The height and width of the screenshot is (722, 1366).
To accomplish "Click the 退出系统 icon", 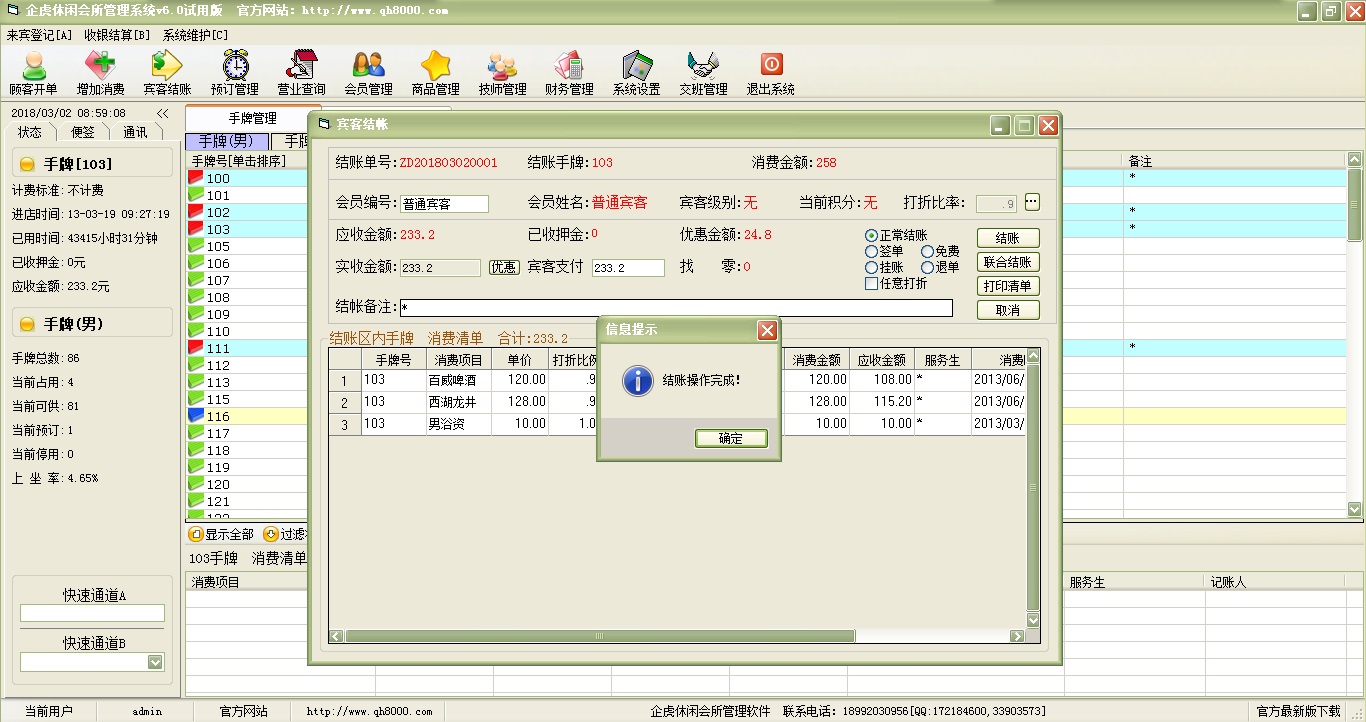I will [x=770, y=66].
